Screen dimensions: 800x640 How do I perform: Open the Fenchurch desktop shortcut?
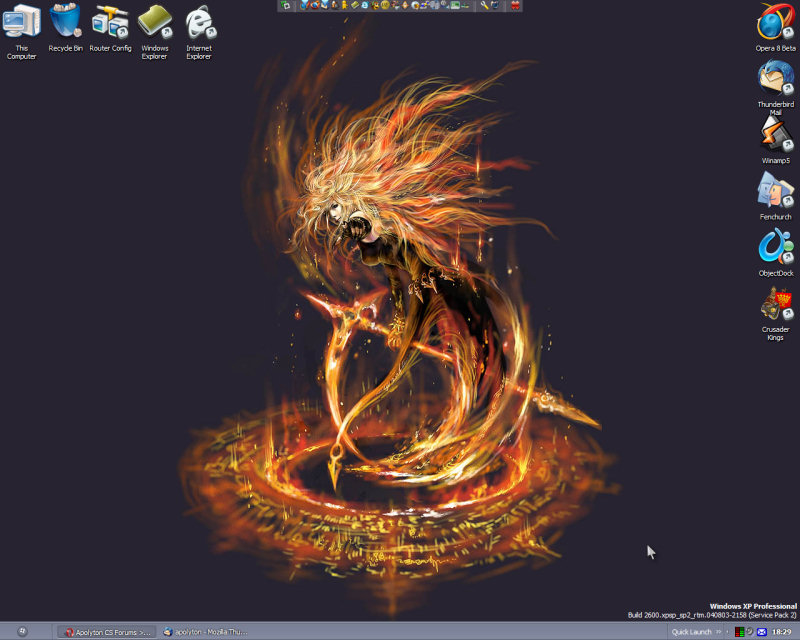775,190
